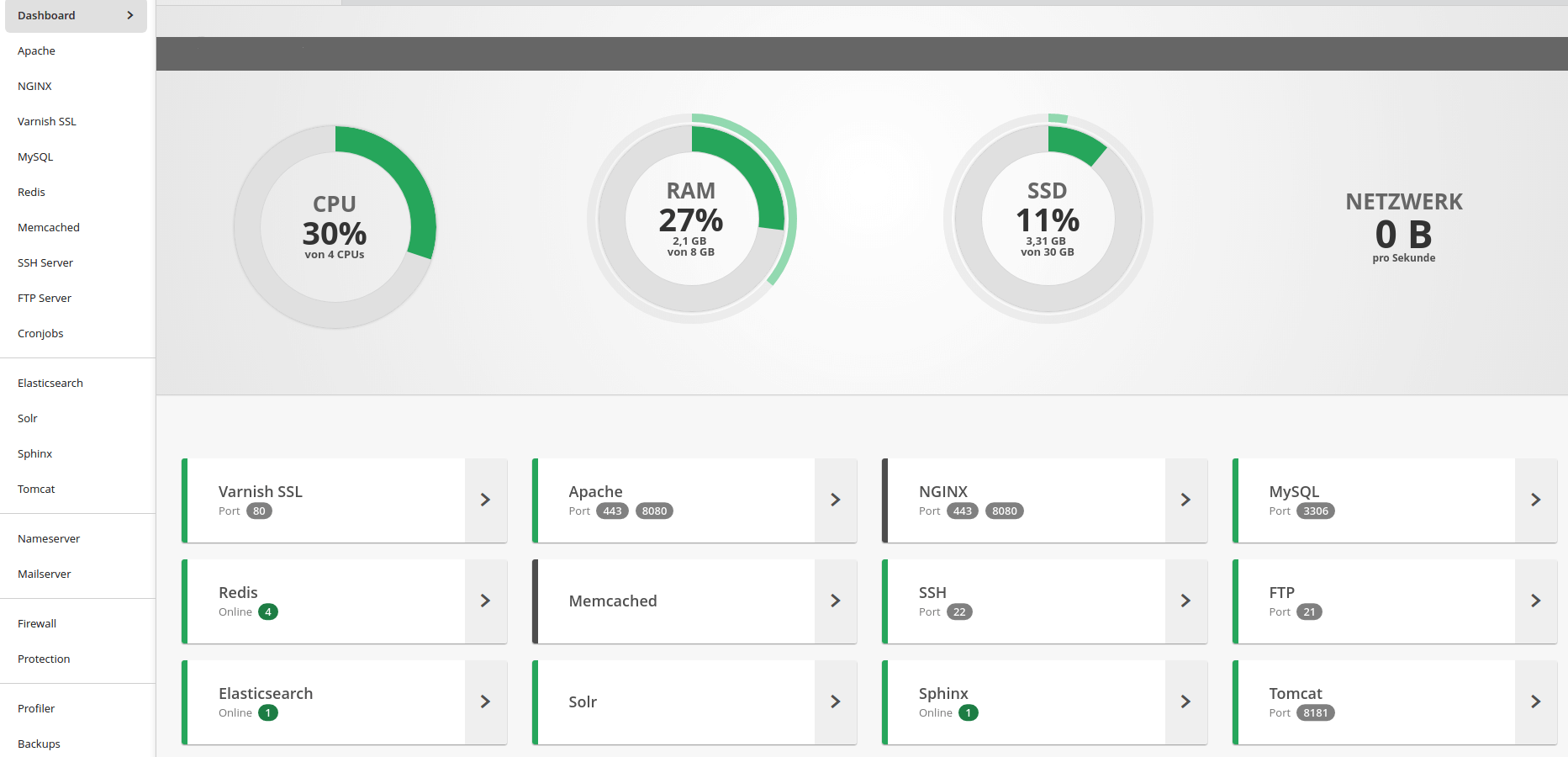This screenshot has height=757, width=1568.
Task: Go to FTP Server sidebar entry
Action: [45, 298]
